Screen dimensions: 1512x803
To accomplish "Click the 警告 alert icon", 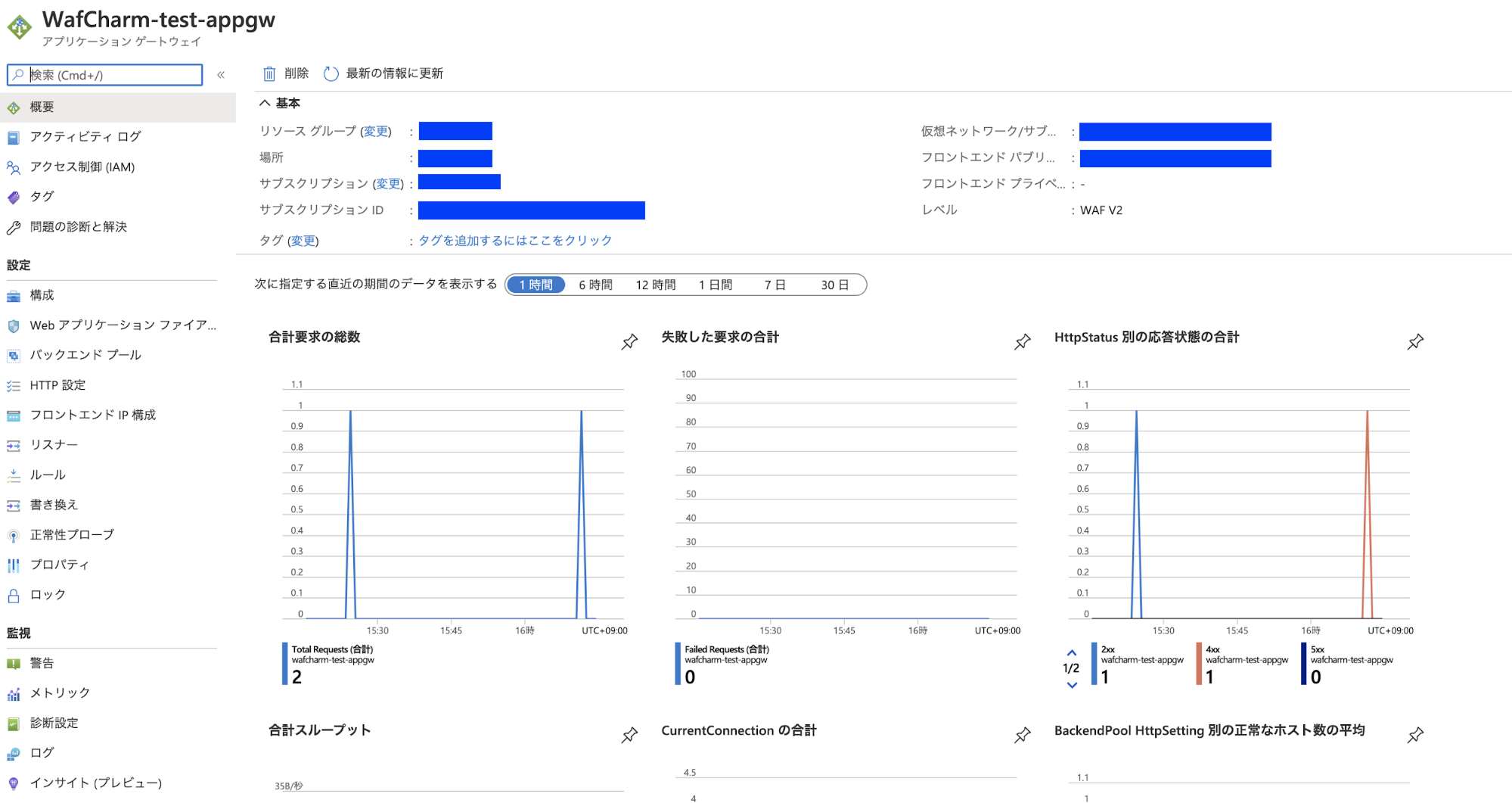I will coord(14,664).
